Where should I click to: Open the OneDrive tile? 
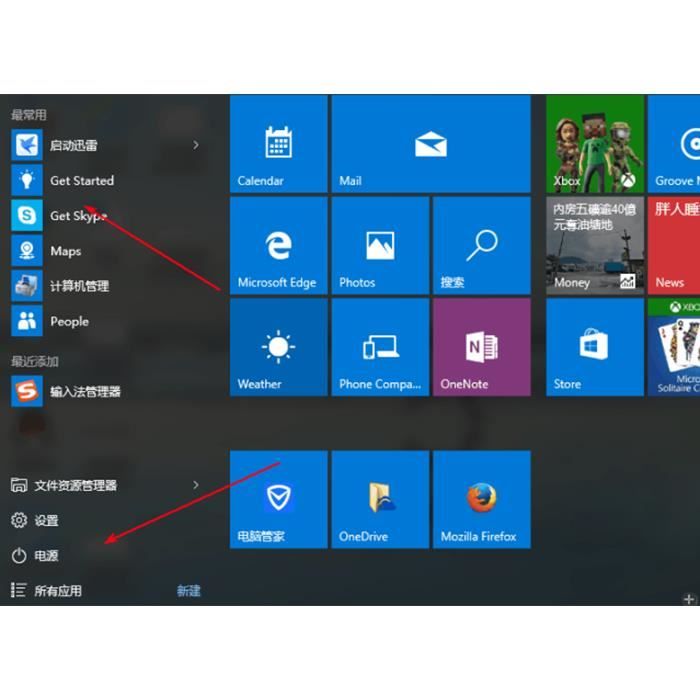click(x=380, y=499)
